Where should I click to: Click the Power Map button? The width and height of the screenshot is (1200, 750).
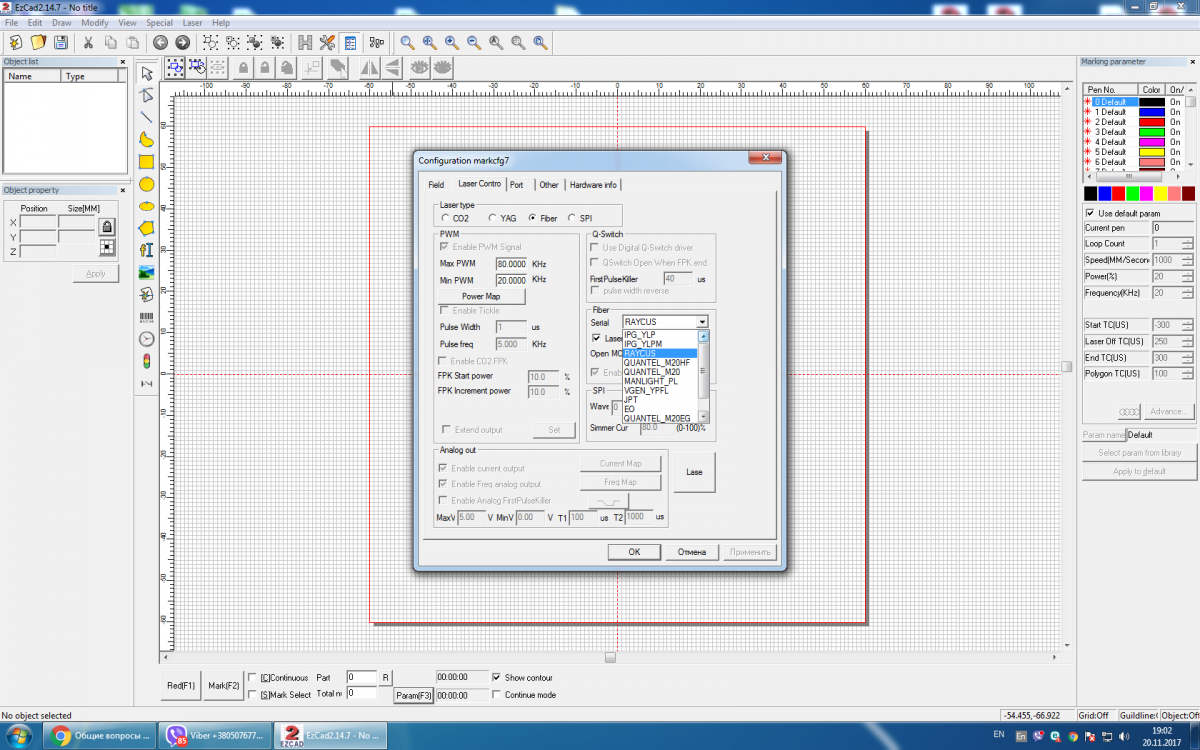click(481, 297)
